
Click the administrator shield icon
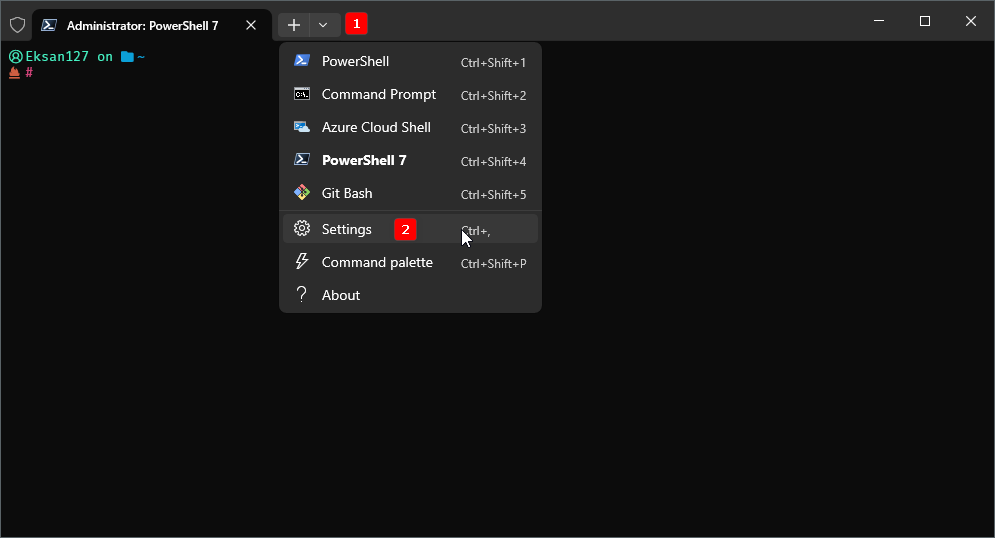click(17, 25)
